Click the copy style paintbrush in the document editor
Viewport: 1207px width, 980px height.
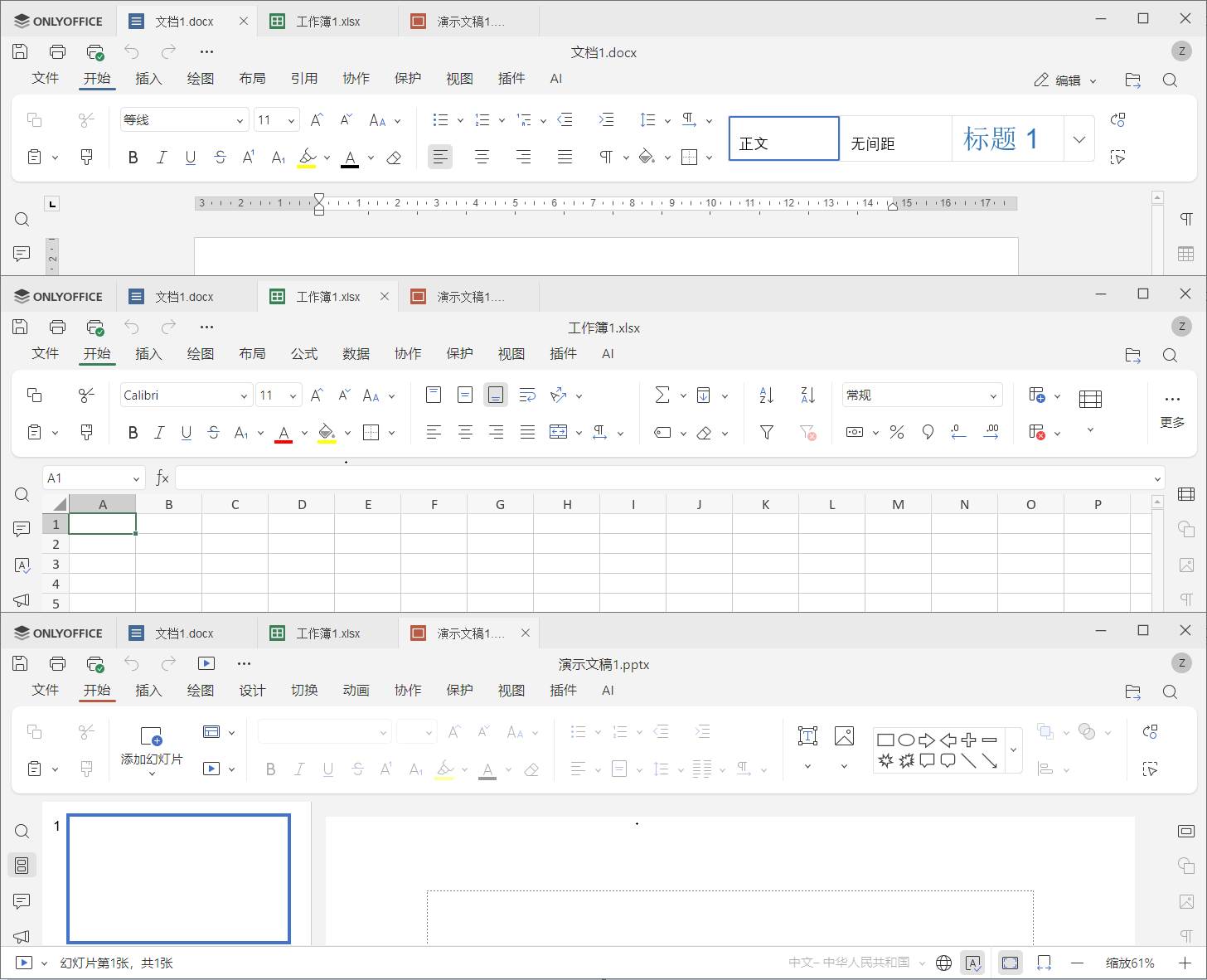tap(86, 157)
